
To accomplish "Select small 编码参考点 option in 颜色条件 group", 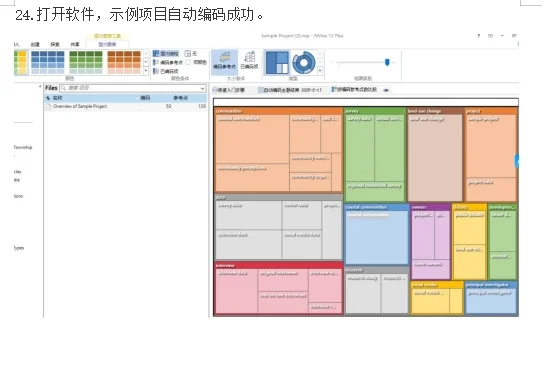I will coord(168,62).
